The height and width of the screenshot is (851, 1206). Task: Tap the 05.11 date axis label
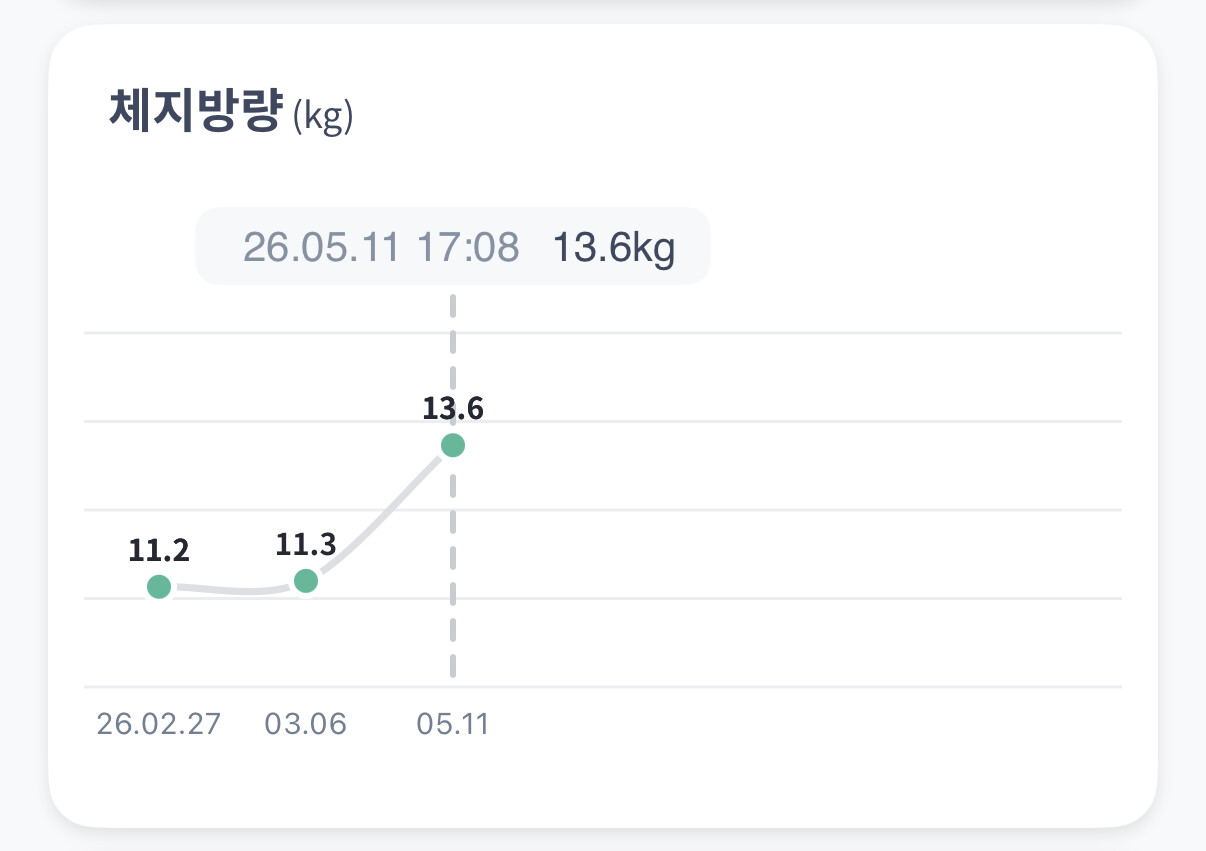pyautogui.click(x=453, y=724)
